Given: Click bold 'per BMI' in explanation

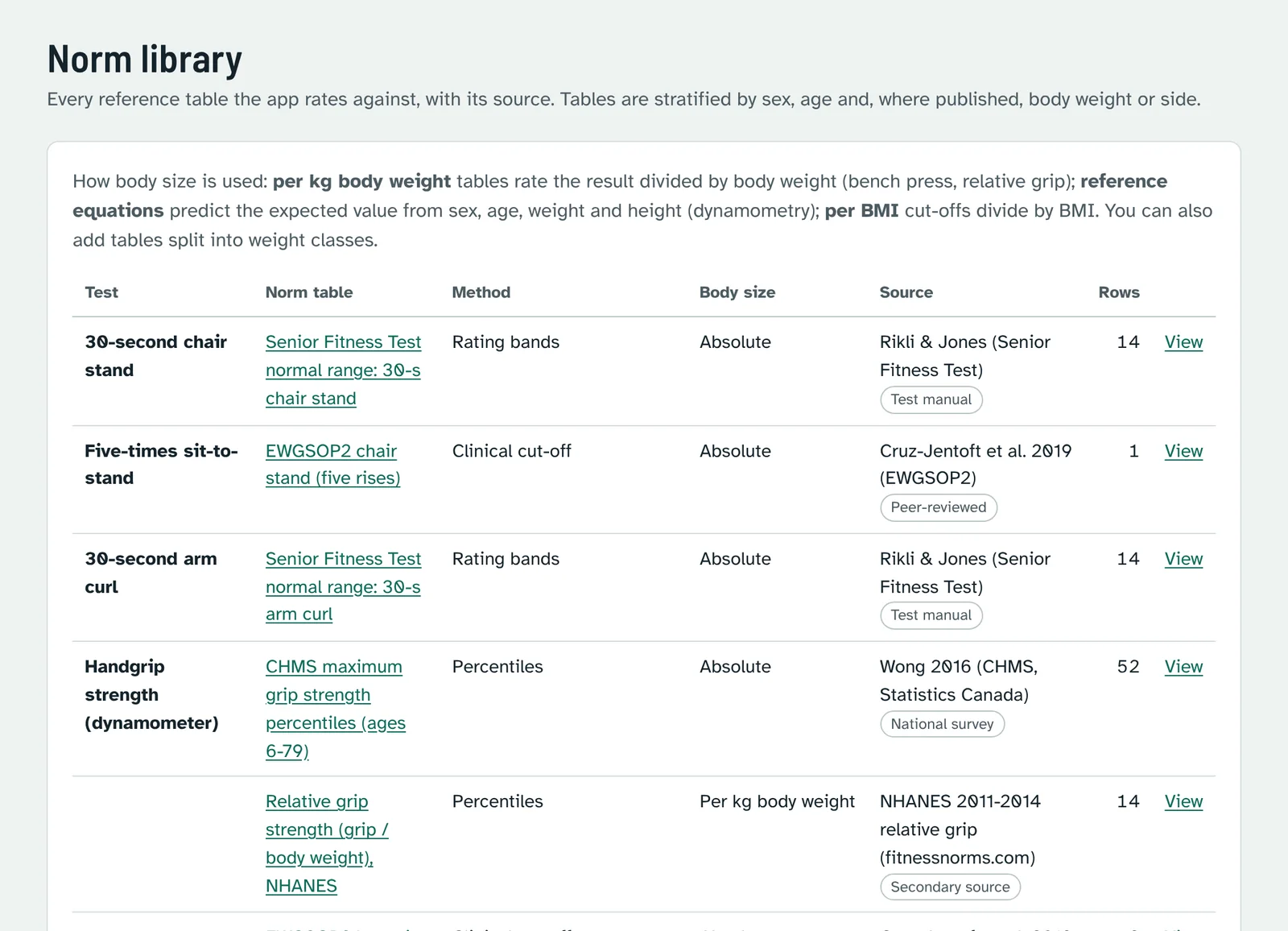Looking at the screenshot, I should [861, 211].
